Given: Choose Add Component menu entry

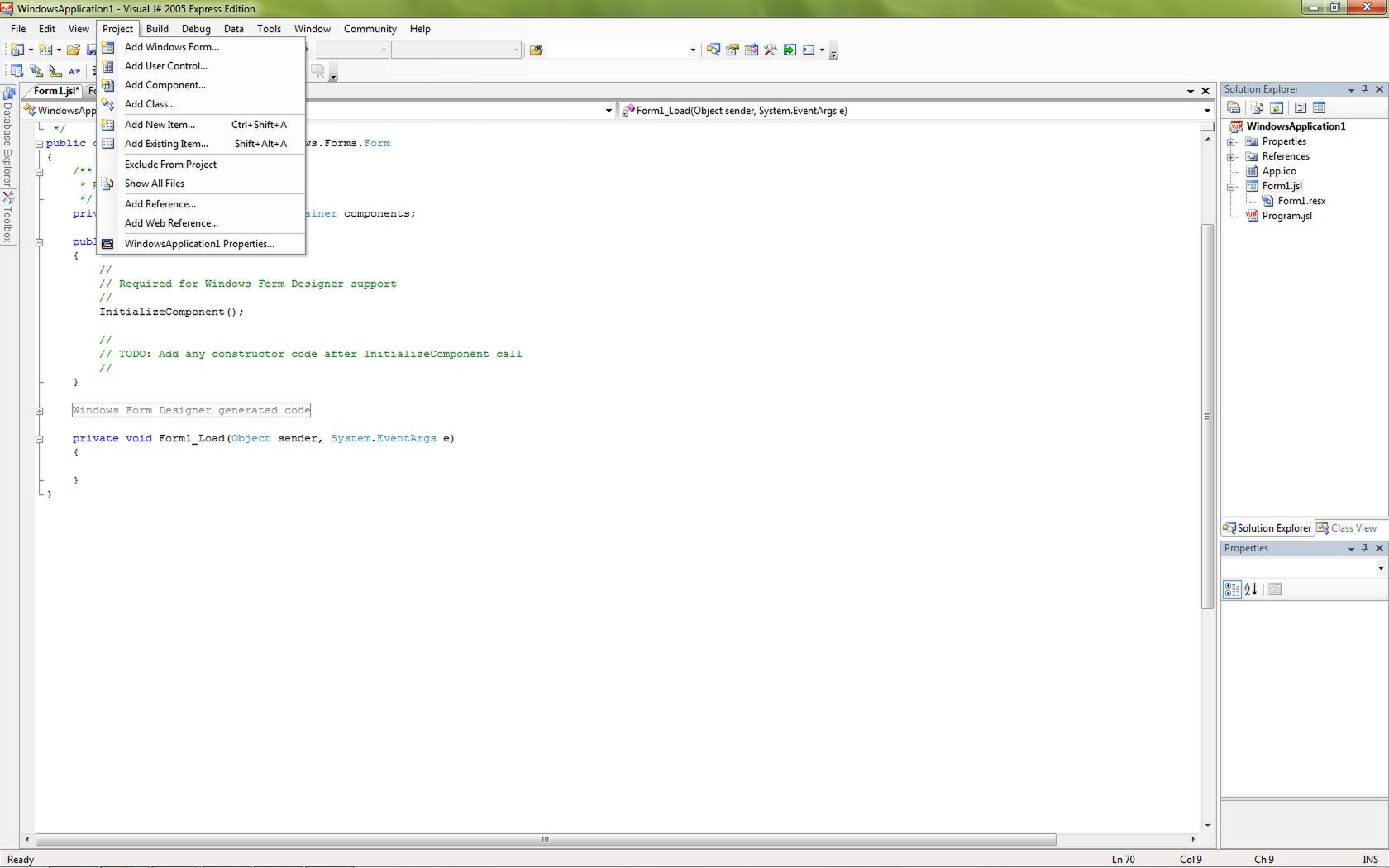Looking at the screenshot, I should 201,85.
